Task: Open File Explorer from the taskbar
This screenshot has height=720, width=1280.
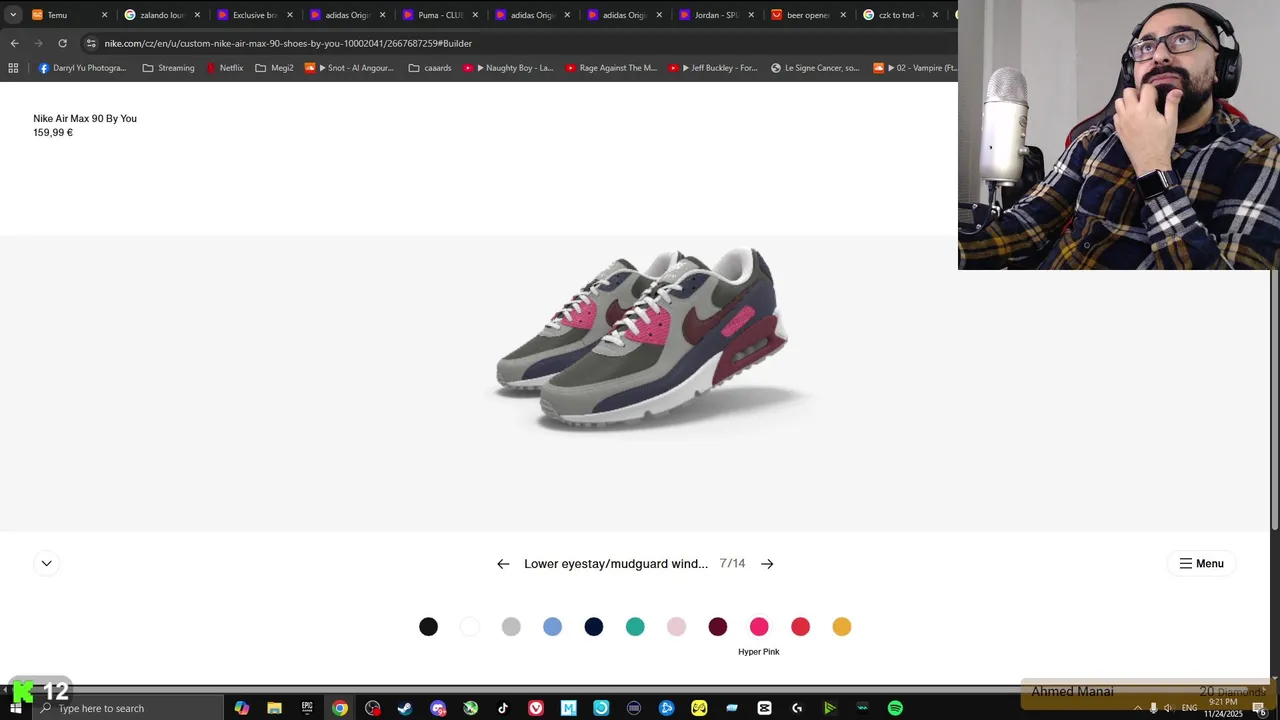Action: coord(274,708)
